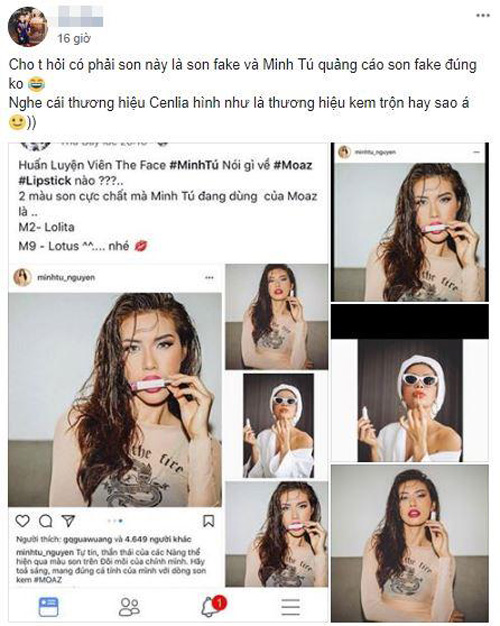Like the Instagram photo with heart icon

tap(22, 521)
